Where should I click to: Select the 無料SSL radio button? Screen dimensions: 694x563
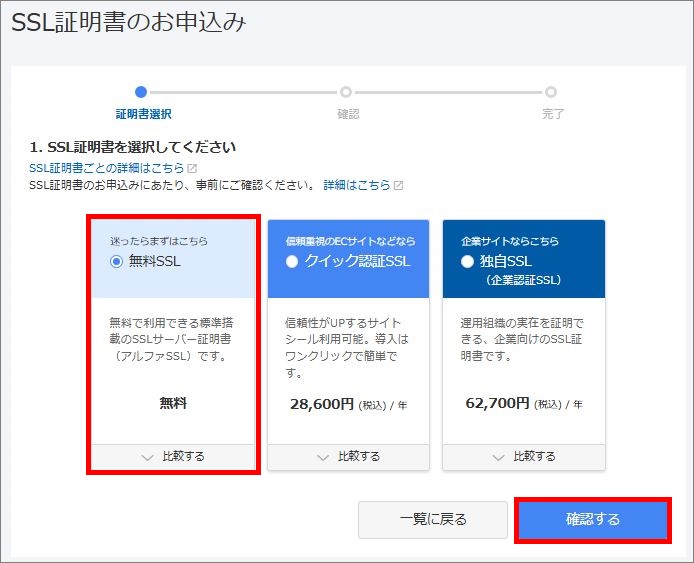[116, 262]
